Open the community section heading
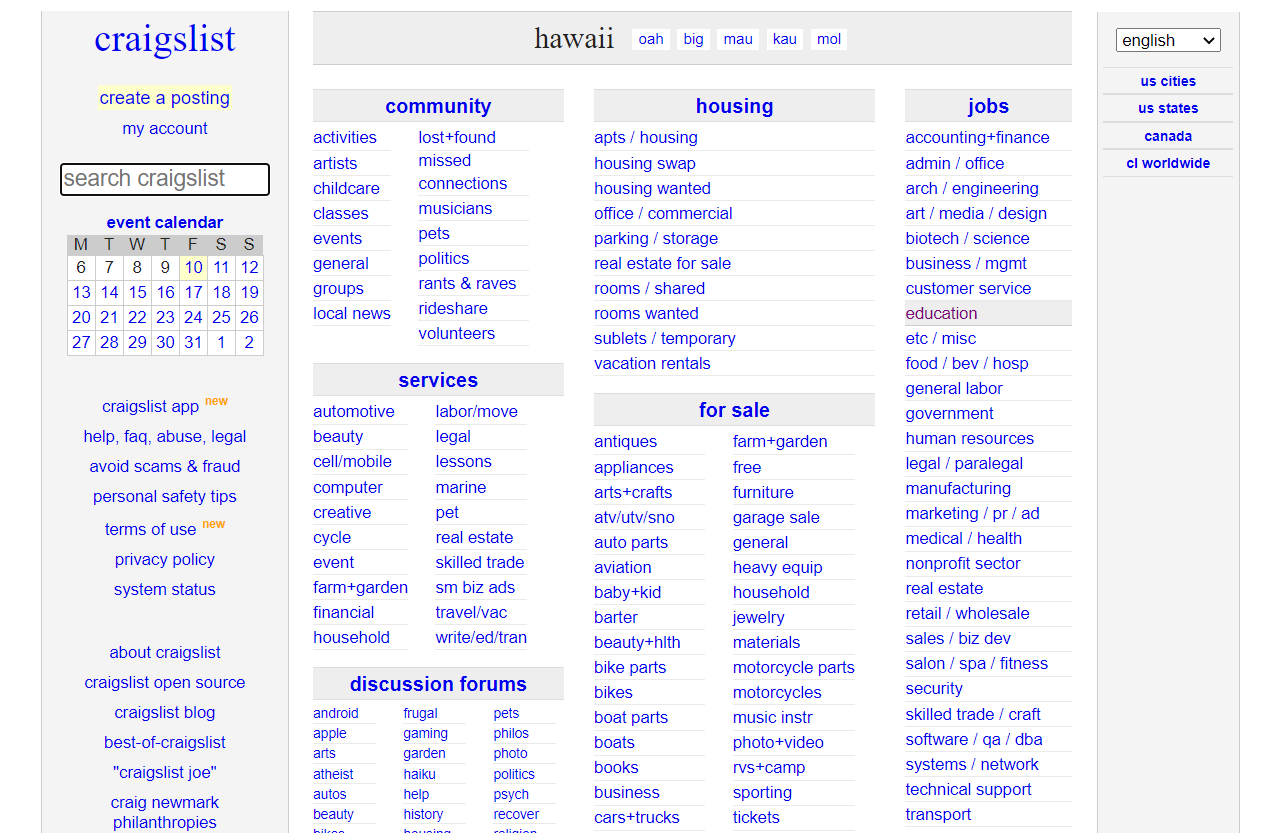Image resolution: width=1269 pixels, height=833 pixels. 438,106
